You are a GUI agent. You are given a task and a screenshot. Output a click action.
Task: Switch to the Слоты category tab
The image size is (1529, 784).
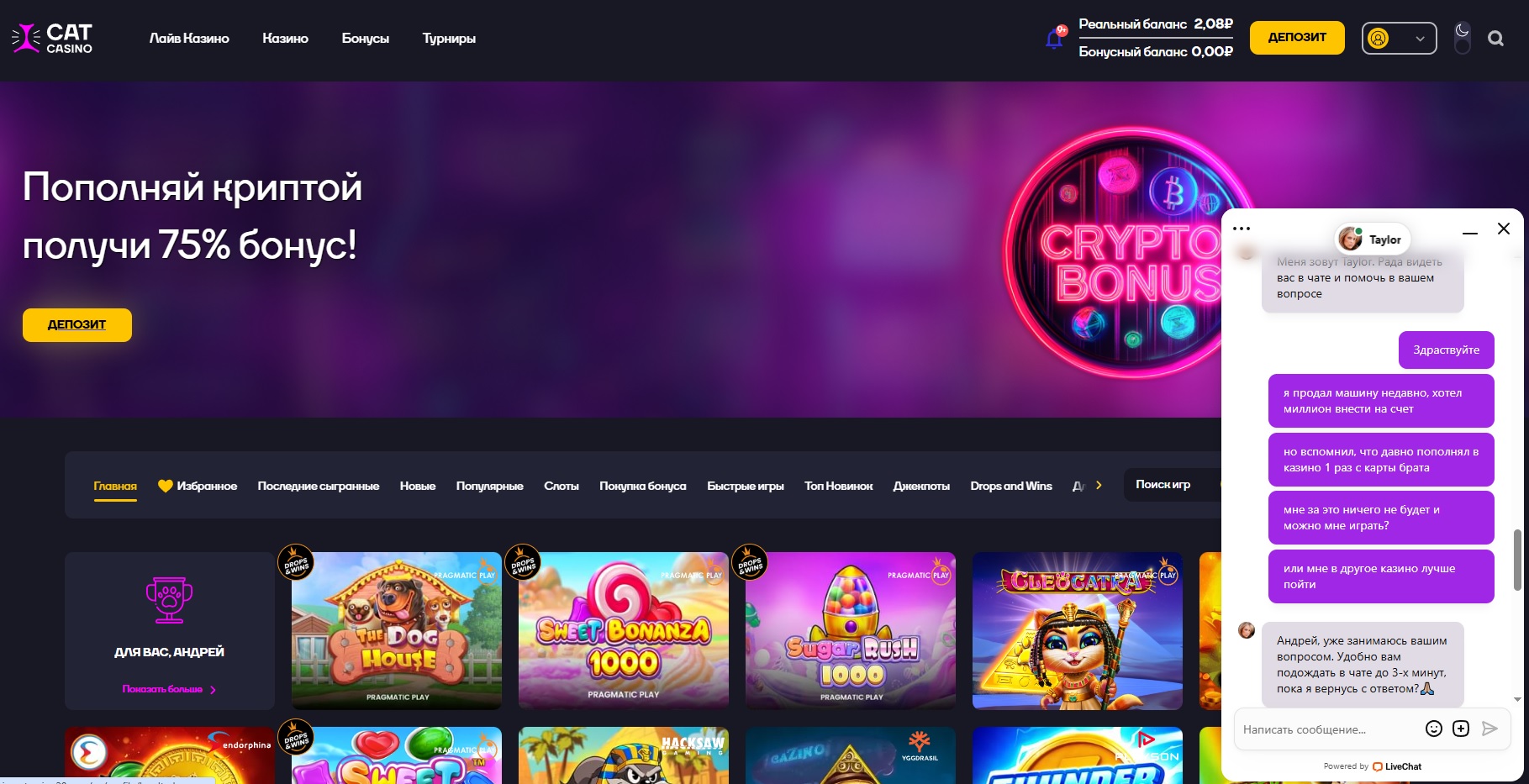pos(561,486)
